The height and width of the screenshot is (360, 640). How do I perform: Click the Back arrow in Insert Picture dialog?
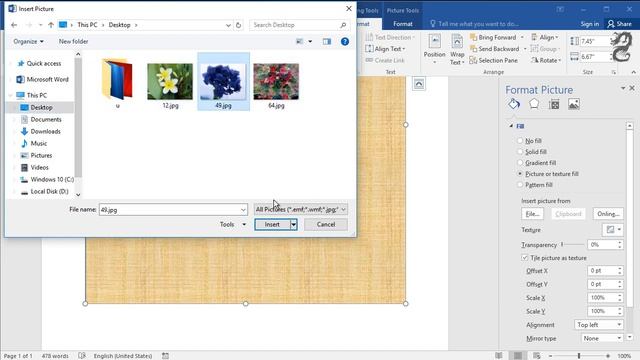point(14,25)
